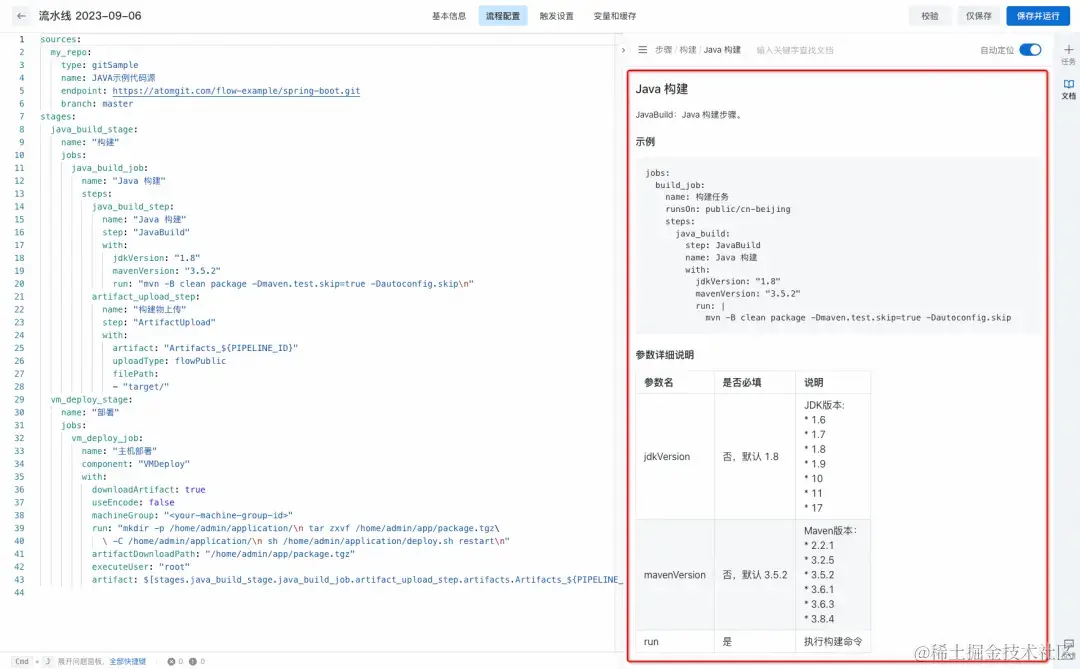Image resolution: width=1080 pixels, height=669 pixels.
Task: Click the 参数详细说明 section heading
Action: (x=664, y=355)
